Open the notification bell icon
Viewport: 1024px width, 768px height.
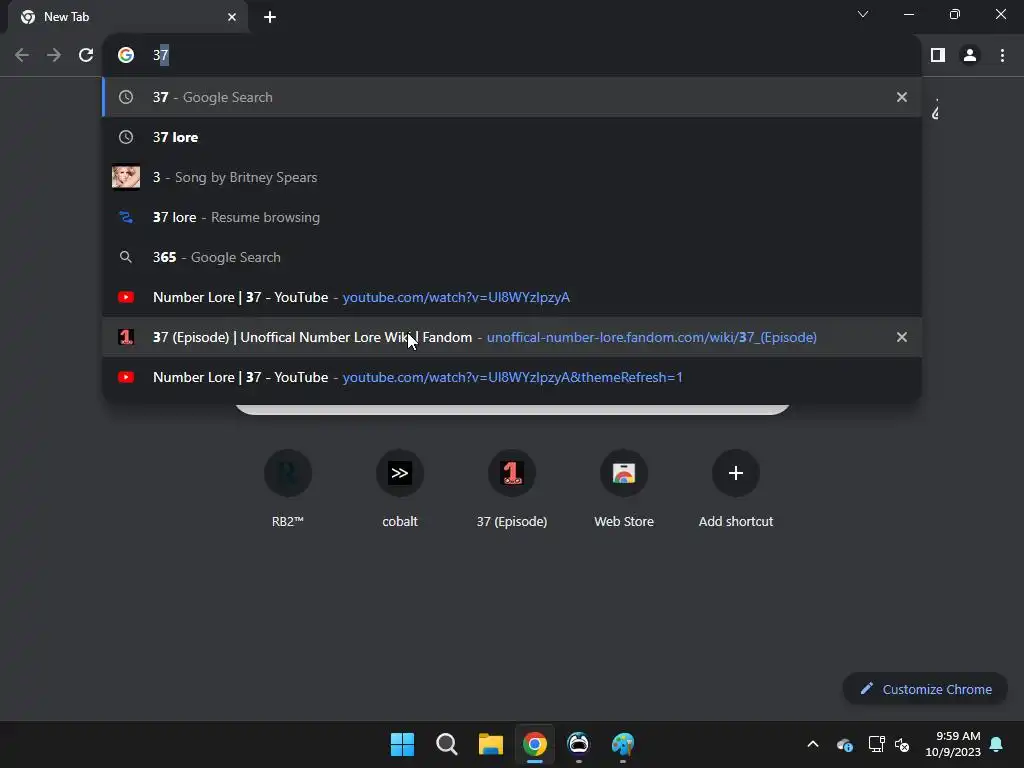[x=997, y=744]
